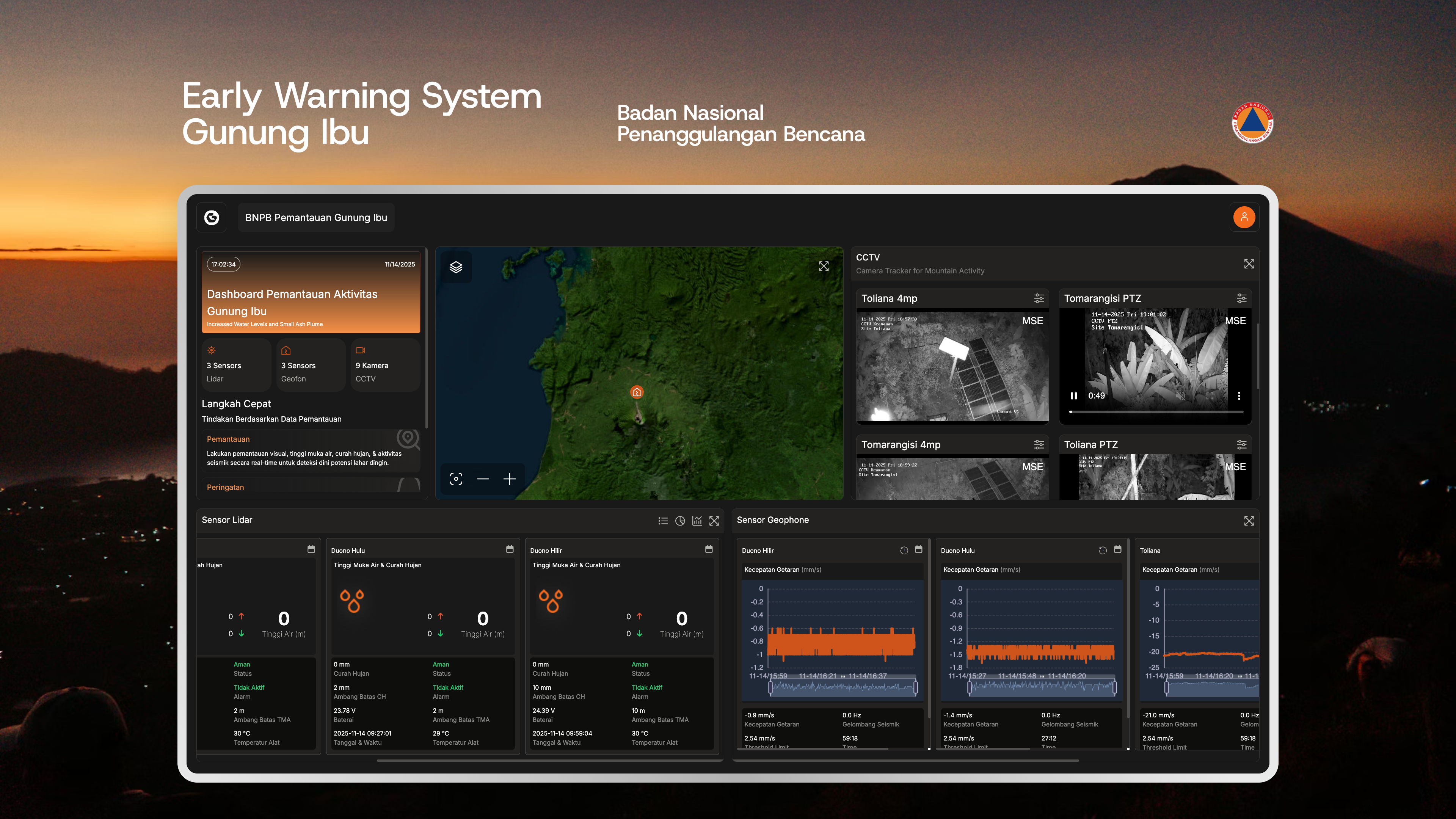Image resolution: width=1456 pixels, height=819 pixels.
Task: Open the map layers selector
Action: pos(456,267)
